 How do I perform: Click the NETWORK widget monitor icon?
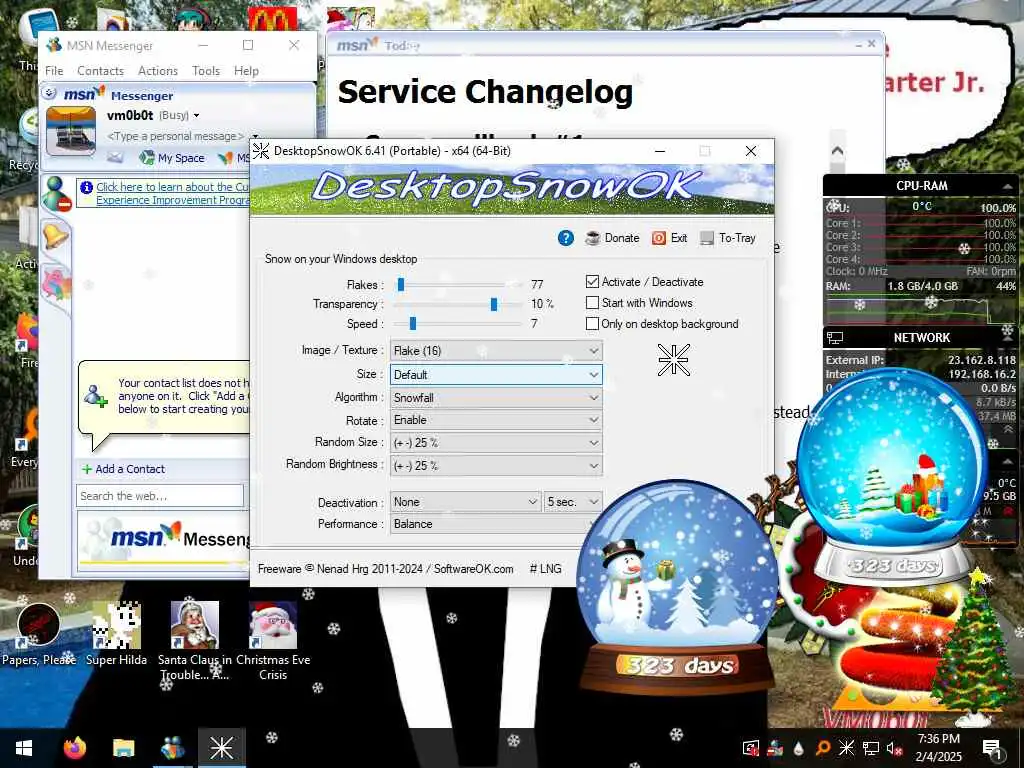[835, 338]
